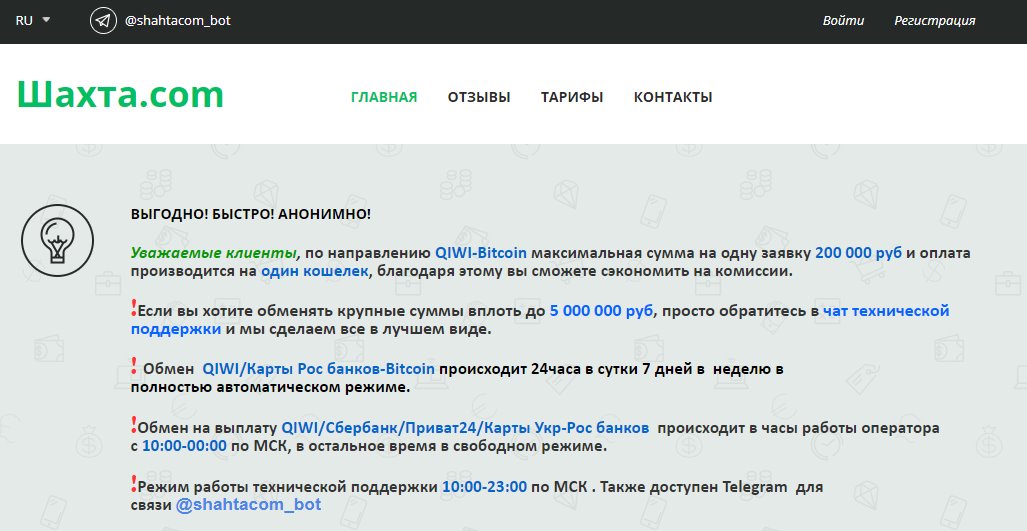Click the 10:00-23:00 support hours
Viewport: 1027px width, 531px height.
click(484, 487)
